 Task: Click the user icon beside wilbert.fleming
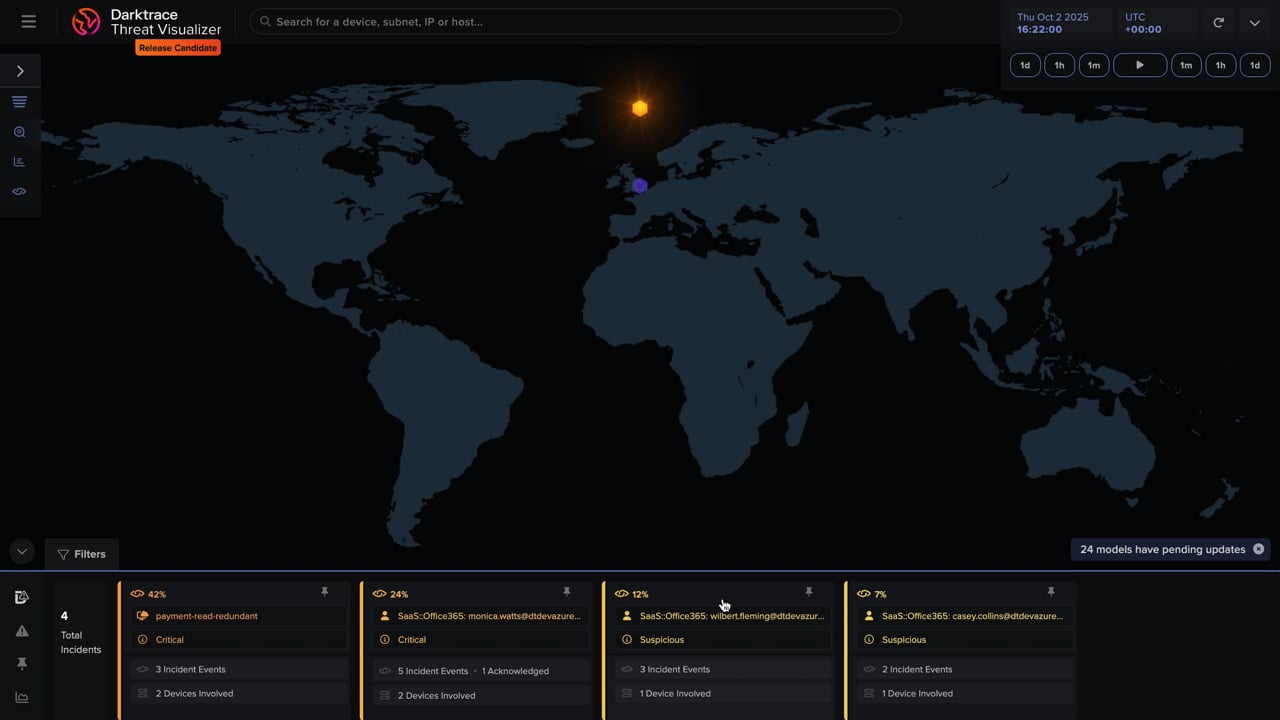627,616
